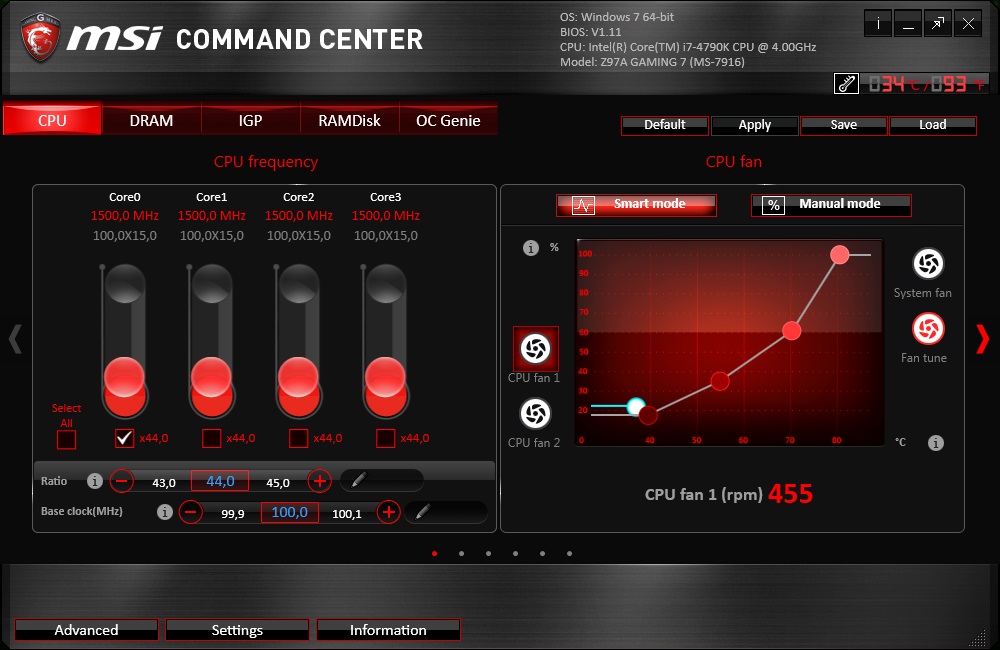Click the Manual mode percent icon
This screenshot has width=1000, height=650.
point(774,205)
